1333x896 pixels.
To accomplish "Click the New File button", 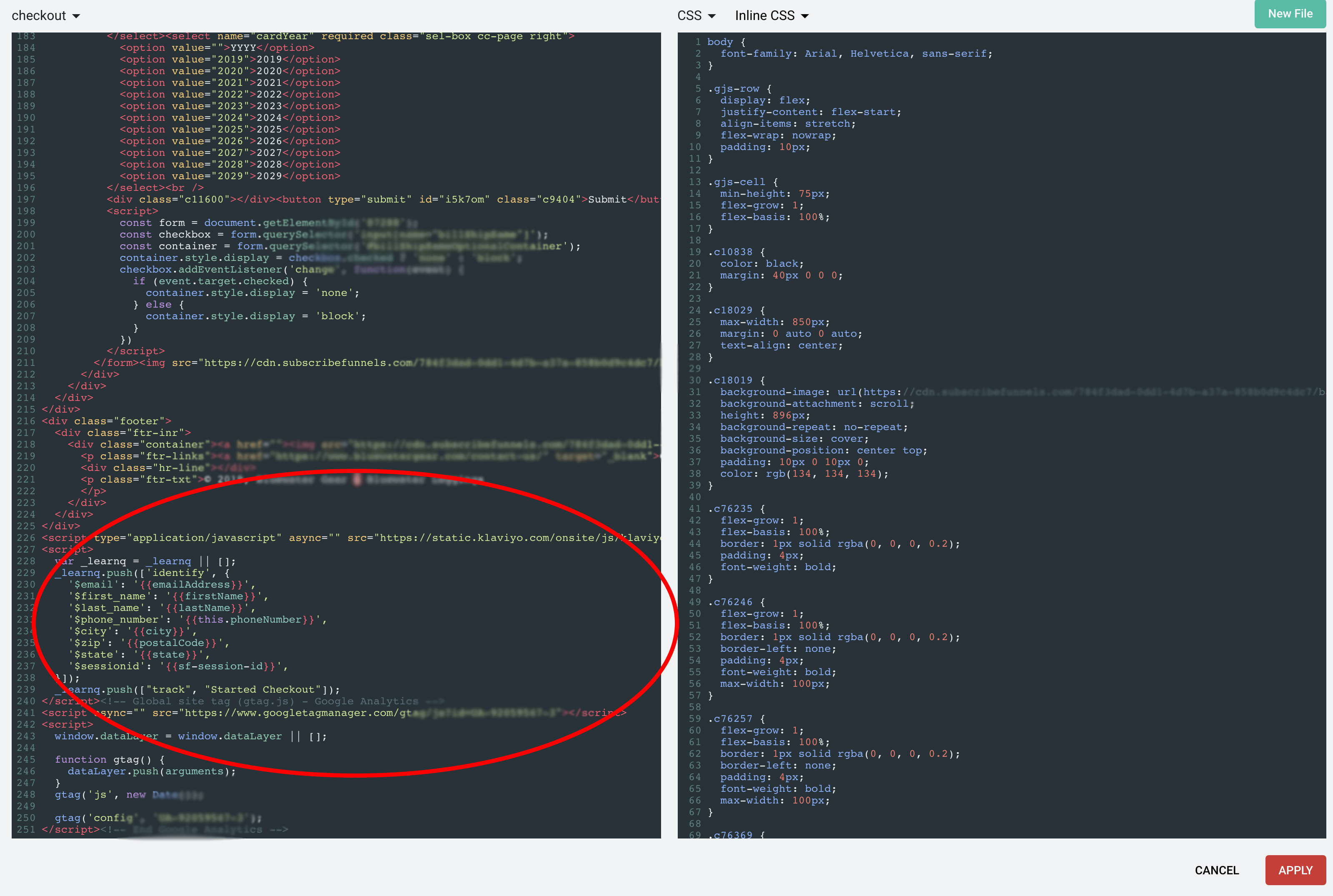I will (1290, 14).
